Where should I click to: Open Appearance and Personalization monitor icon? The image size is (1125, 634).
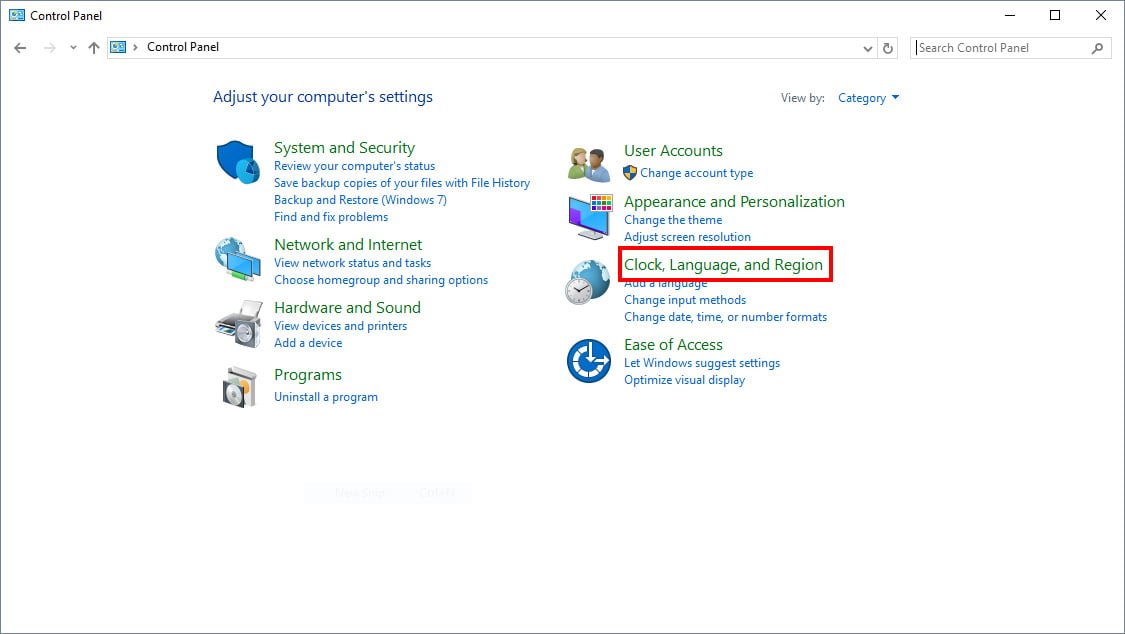tap(589, 217)
